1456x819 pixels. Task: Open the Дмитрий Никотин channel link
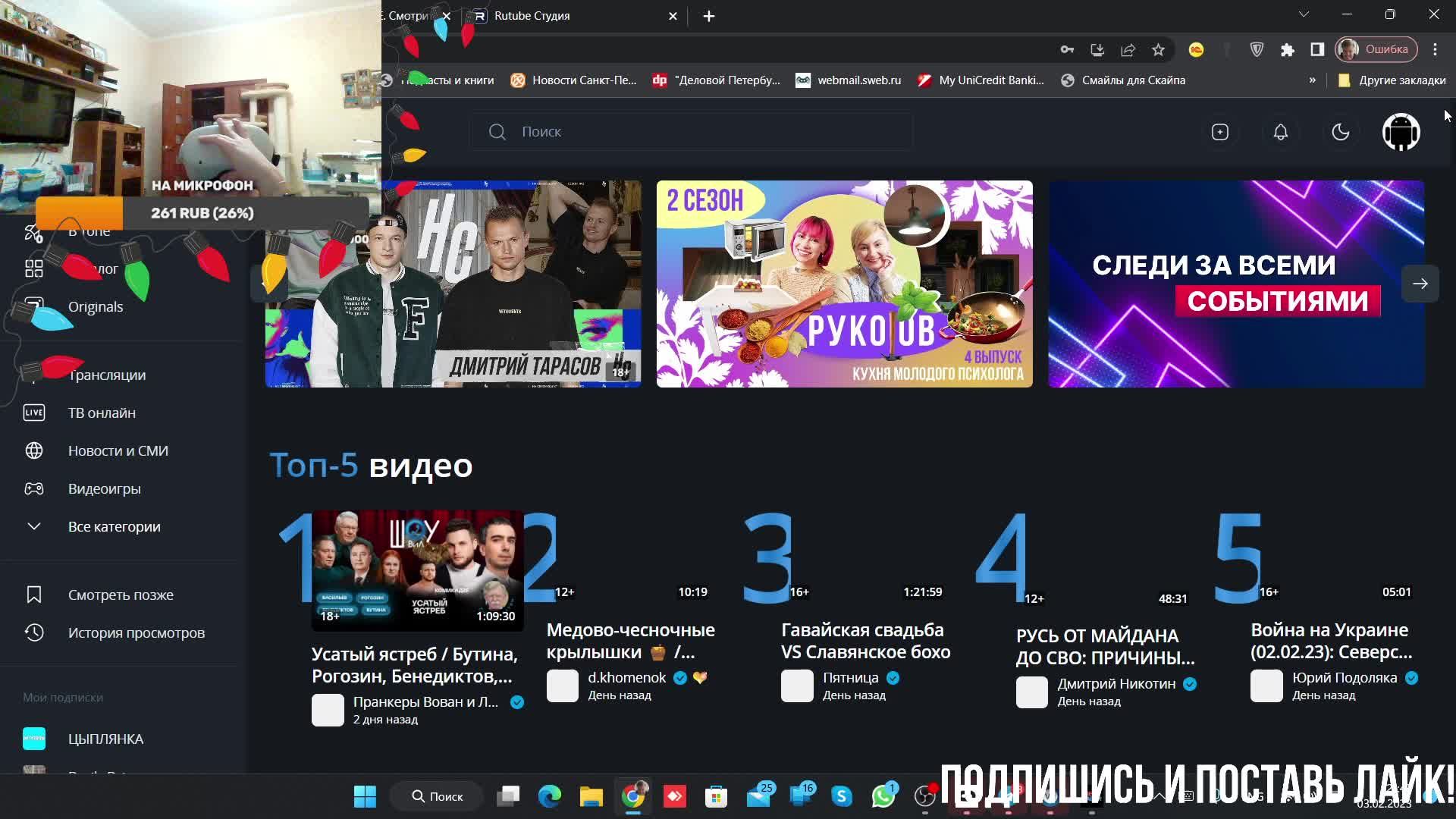point(1116,684)
